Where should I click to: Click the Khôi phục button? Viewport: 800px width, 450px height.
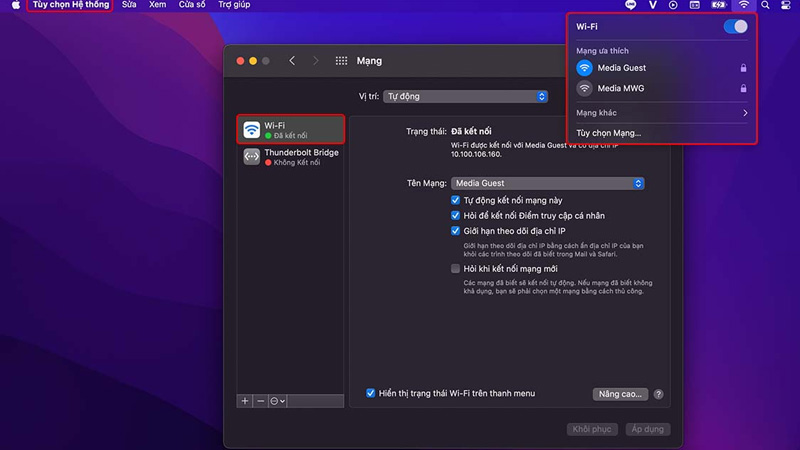(x=592, y=429)
